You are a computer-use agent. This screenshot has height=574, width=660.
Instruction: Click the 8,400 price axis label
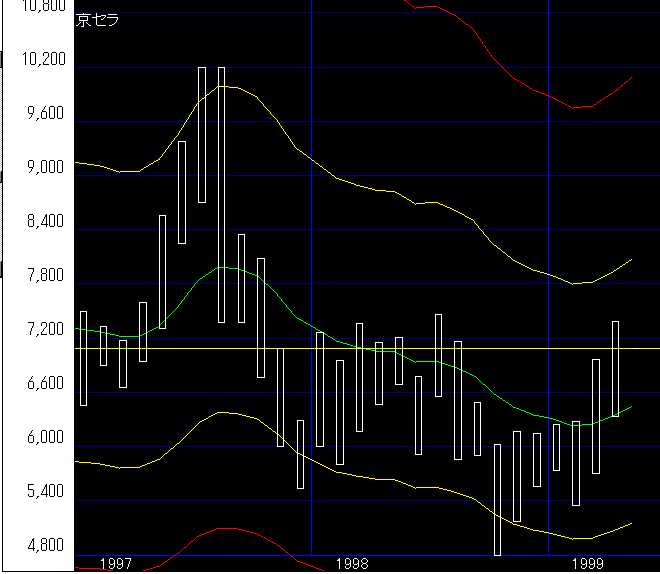tap(42, 221)
